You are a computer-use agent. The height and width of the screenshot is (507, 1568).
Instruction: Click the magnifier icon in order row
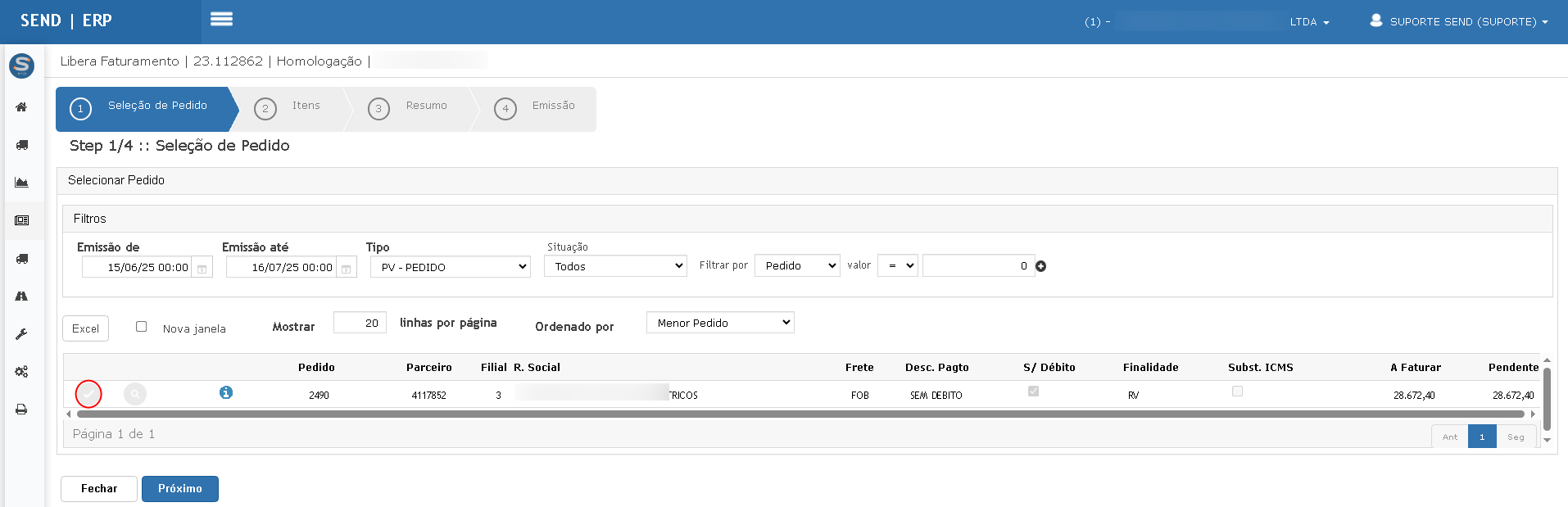tap(135, 394)
